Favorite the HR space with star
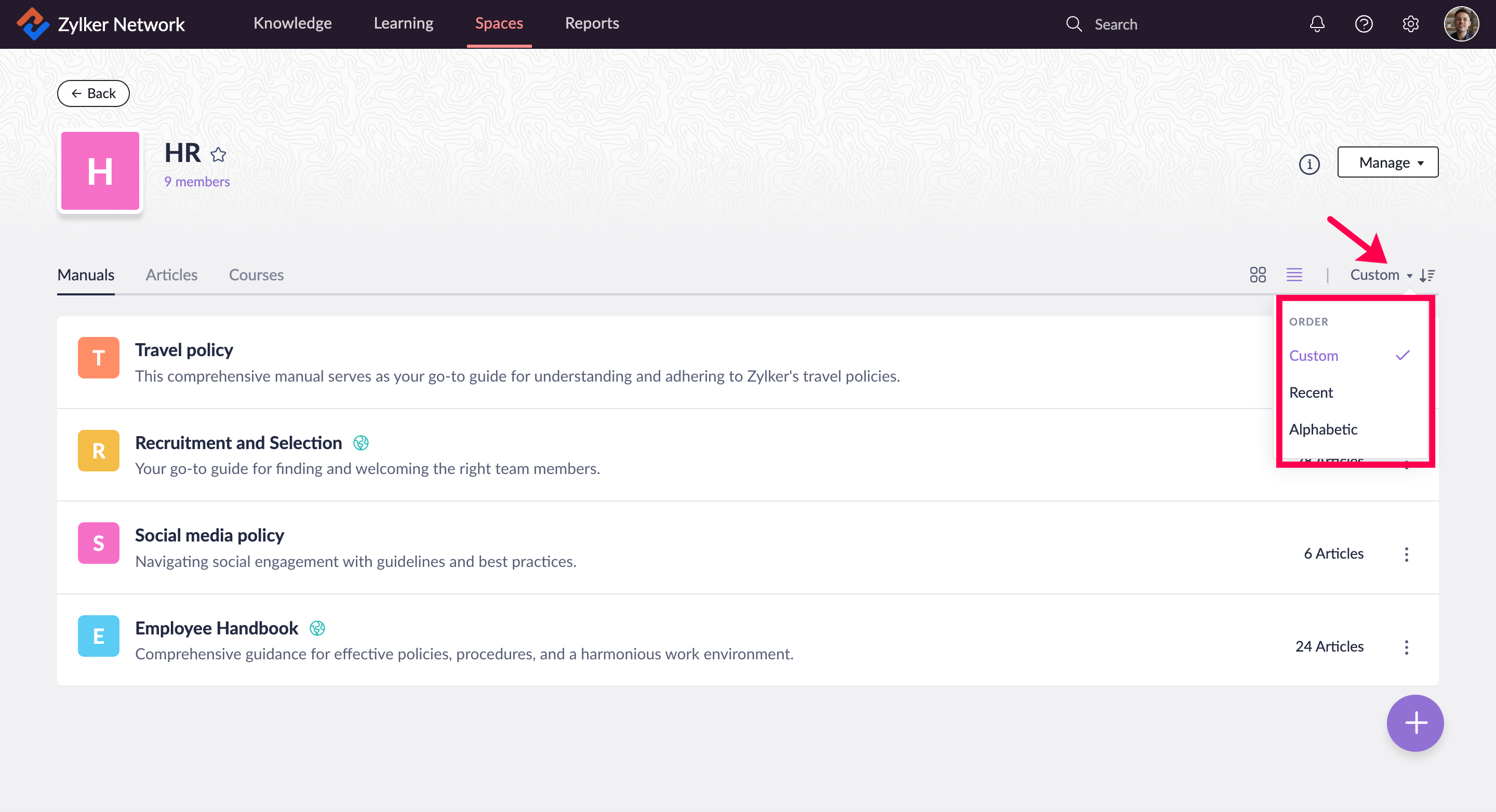Screen dimensions: 1496x812 218,154
